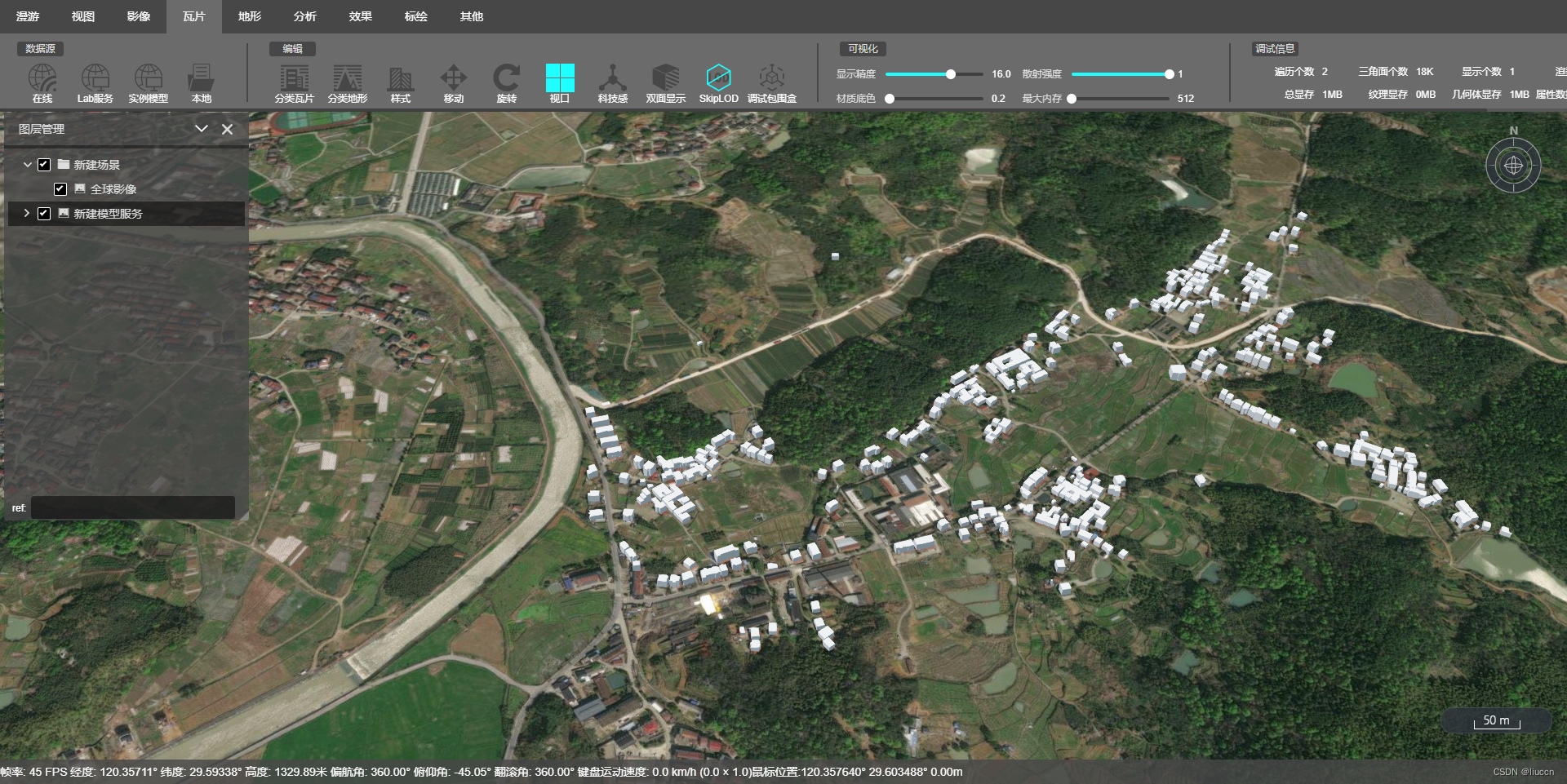Click the 图层管理 panel title
1567x784 pixels.
click(42, 129)
